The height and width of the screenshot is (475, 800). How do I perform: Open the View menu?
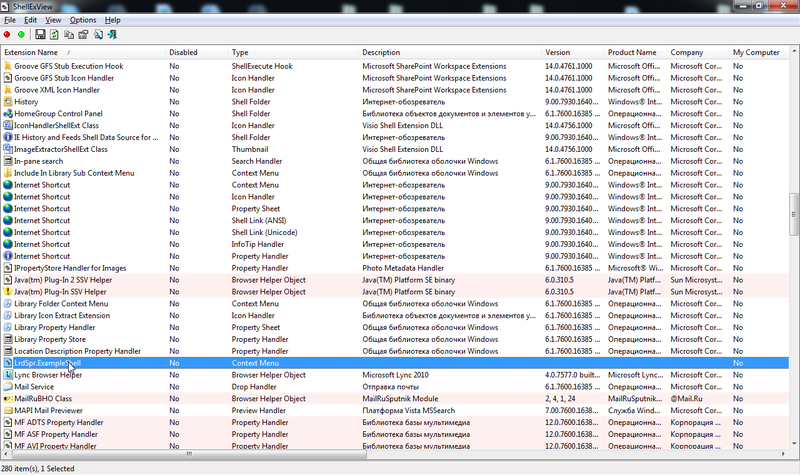pos(53,20)
